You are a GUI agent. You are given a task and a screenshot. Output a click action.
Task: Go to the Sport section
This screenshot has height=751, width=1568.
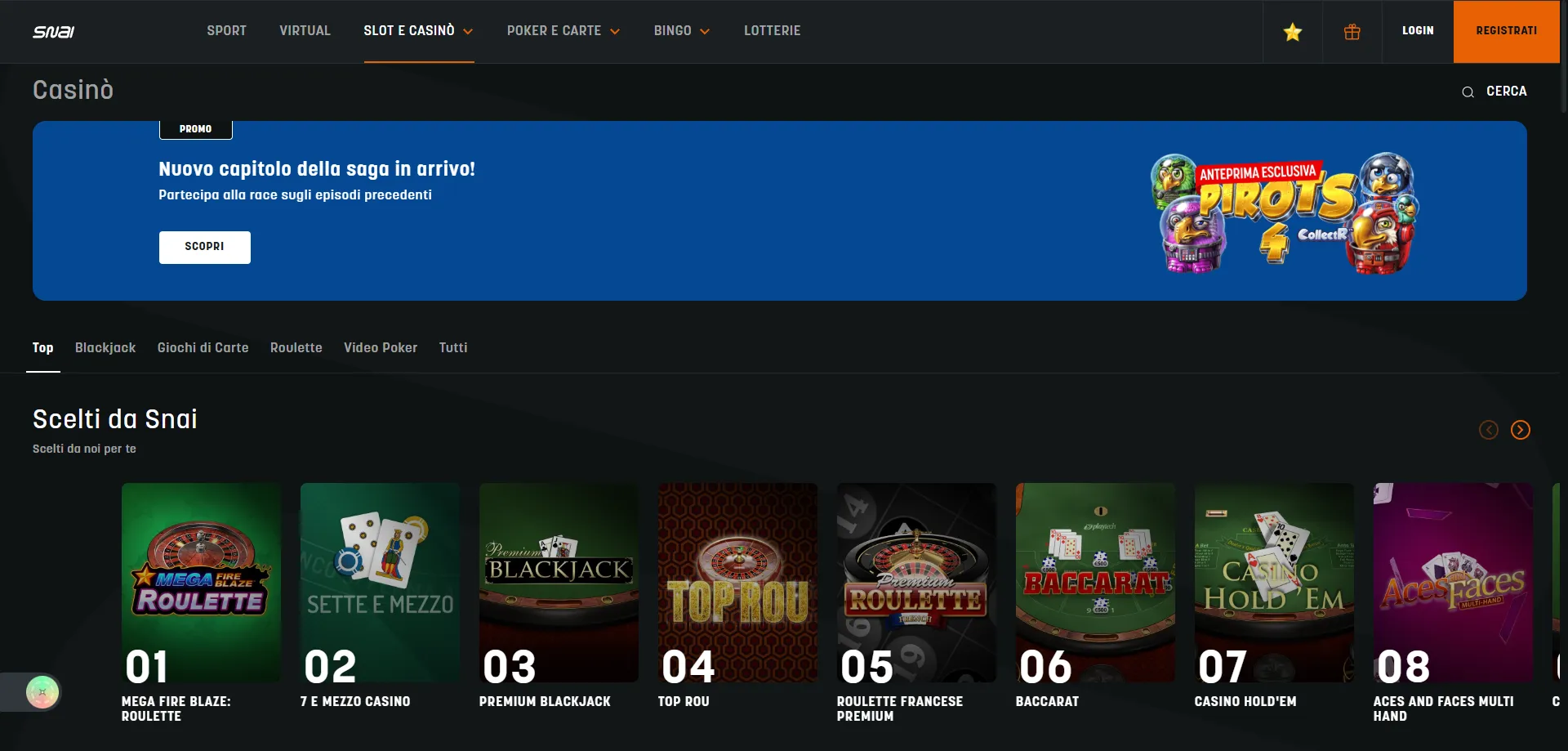226,31
